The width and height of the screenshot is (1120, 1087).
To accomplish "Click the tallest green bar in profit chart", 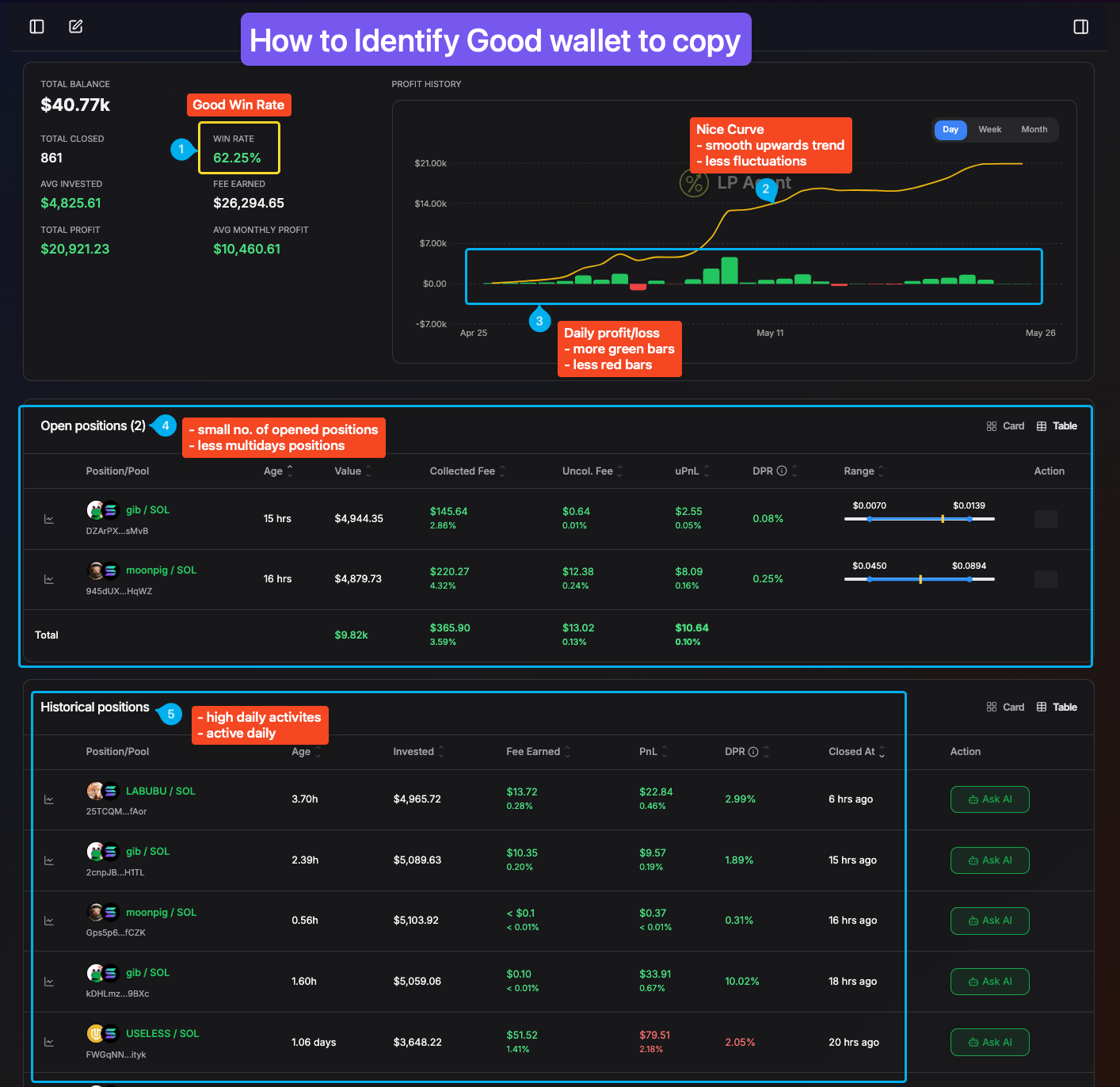I will [x=730, y=270].
